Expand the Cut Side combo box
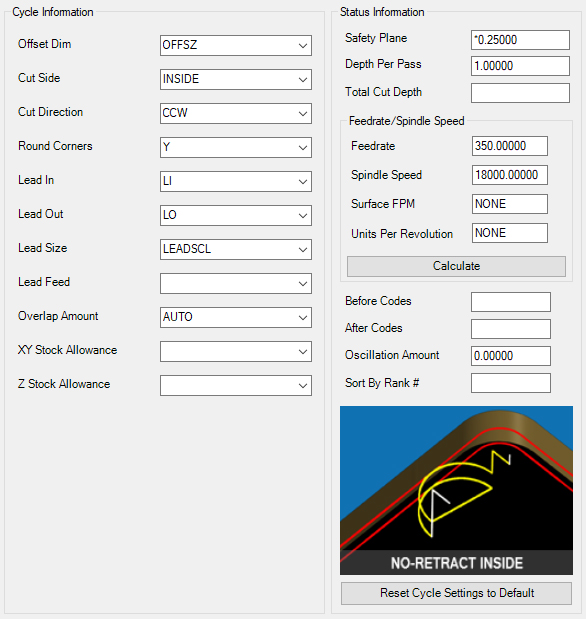Screen dimensions: 586x619 pos(236,79)
